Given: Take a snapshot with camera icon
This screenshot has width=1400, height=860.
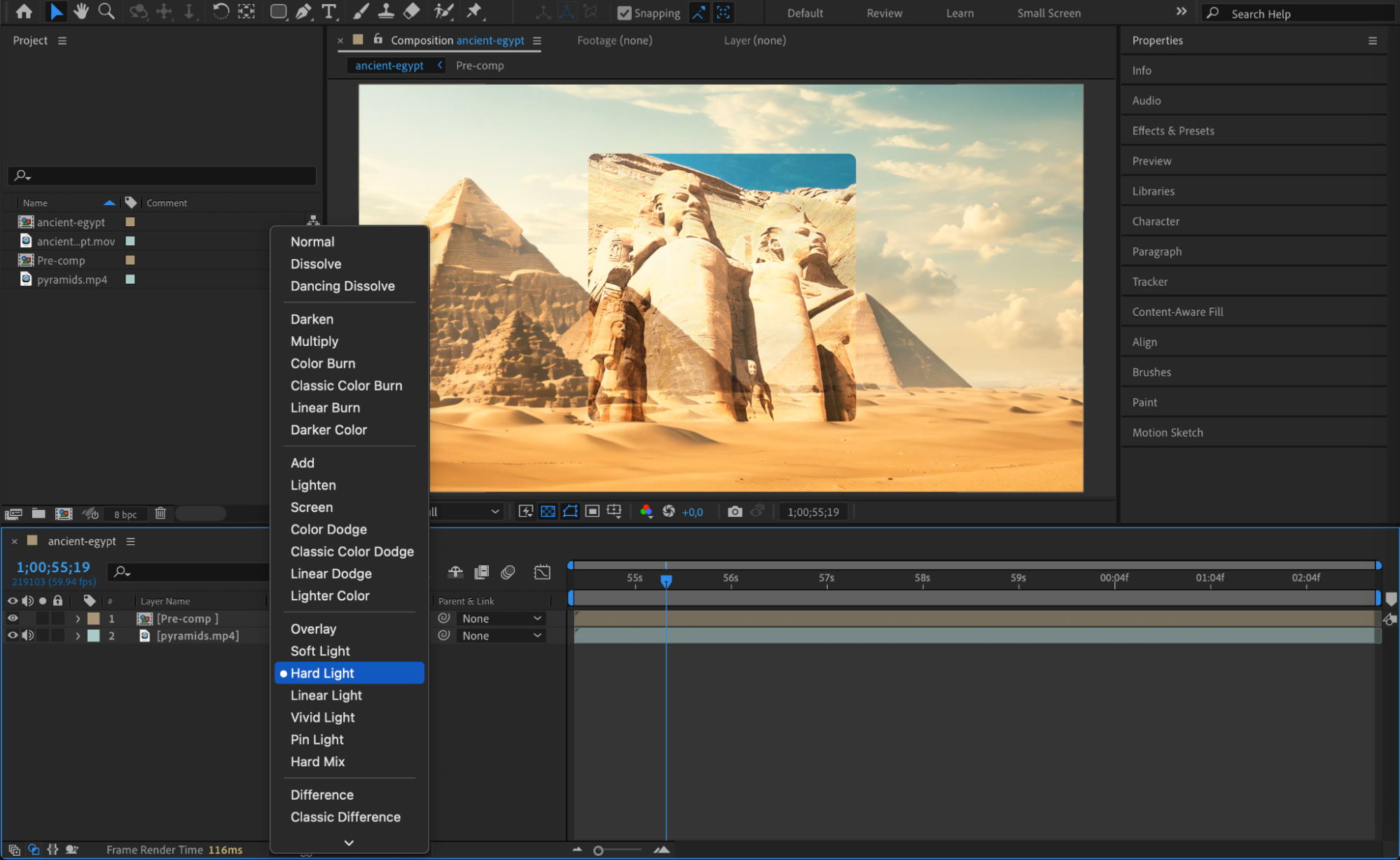Looking at the screenshot, I should 735,512.
